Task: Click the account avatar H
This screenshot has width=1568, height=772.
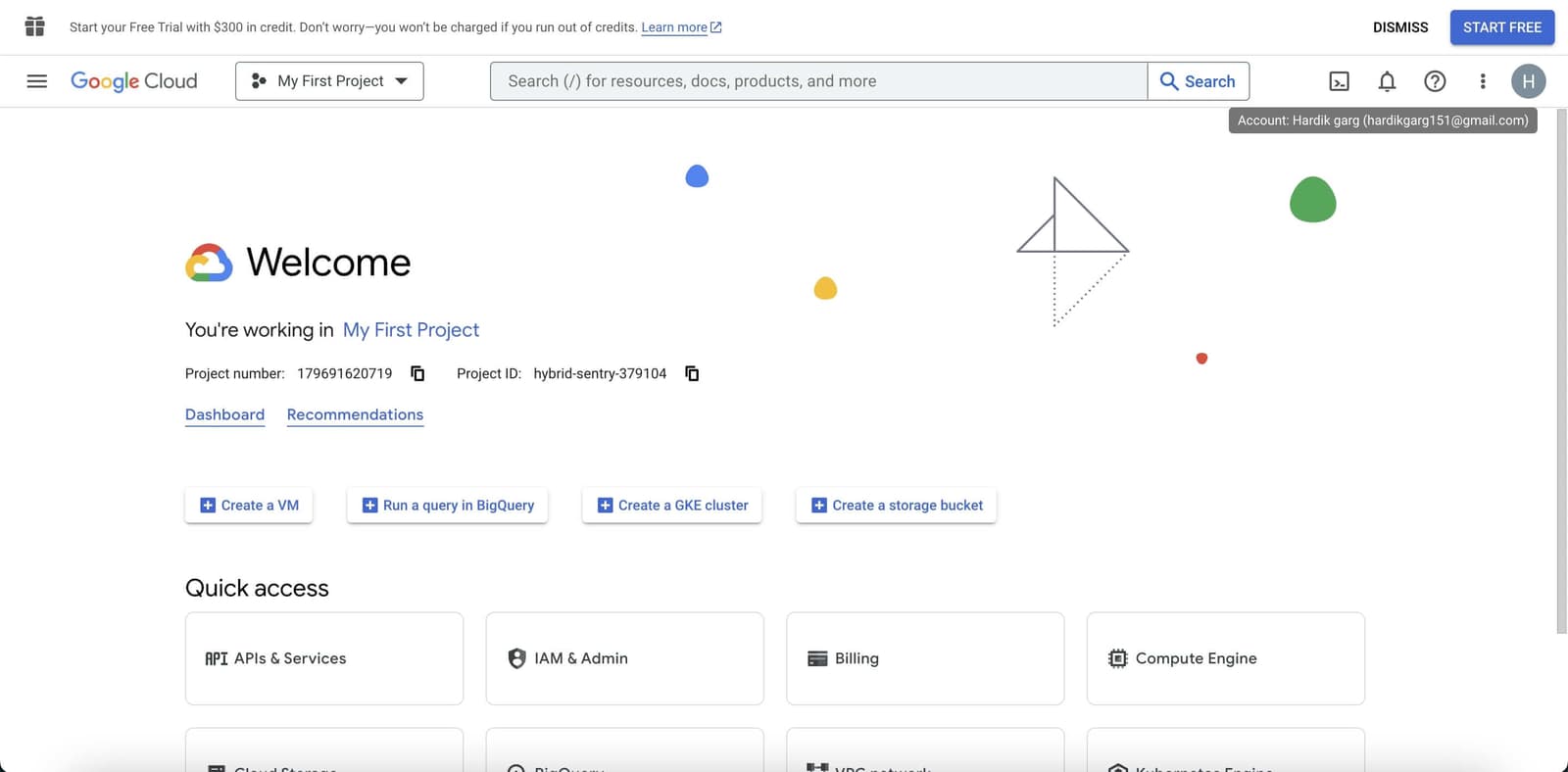Action: pyautogui.click(x=1528, y=81)
